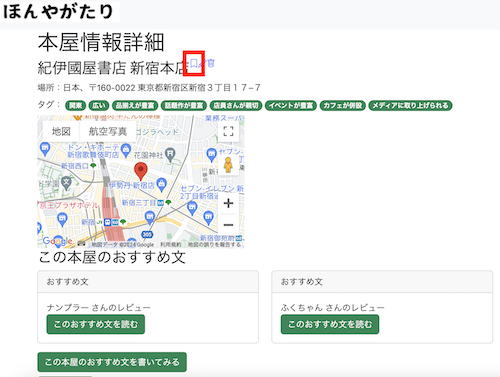Click ナンプラー さんのレビュー text

99,307
